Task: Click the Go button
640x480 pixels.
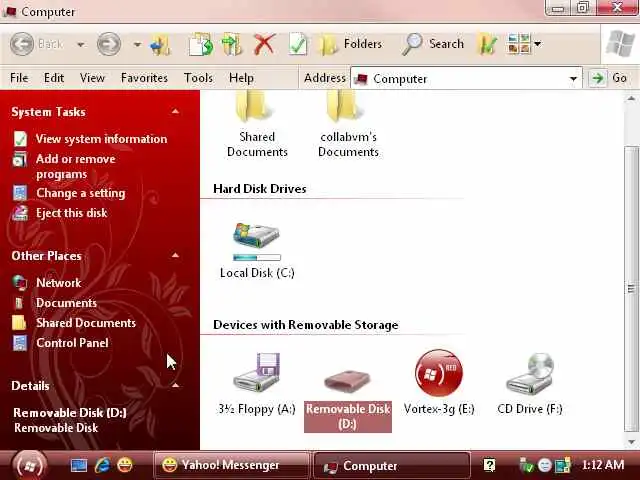Action: pyautogui.click(x=609, y=78)
